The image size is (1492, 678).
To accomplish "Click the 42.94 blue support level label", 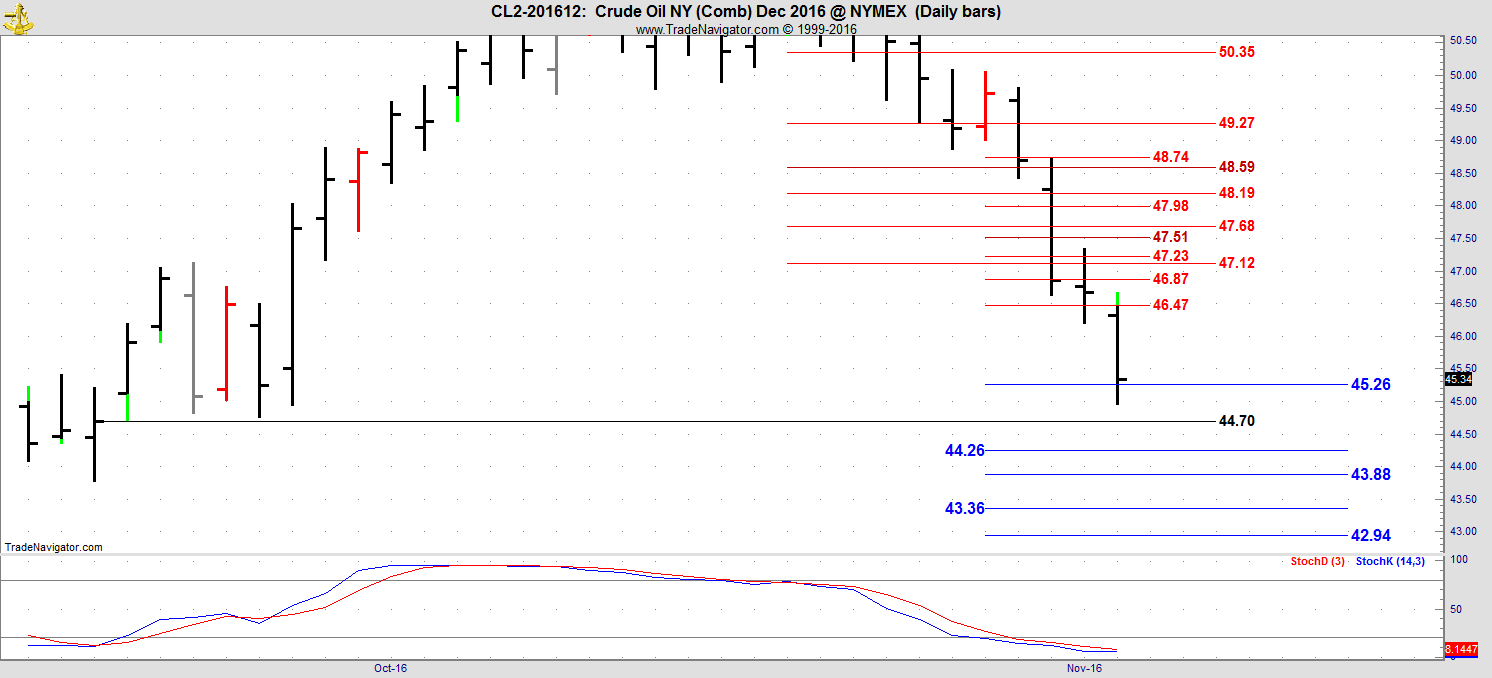I will [1370, 535].
